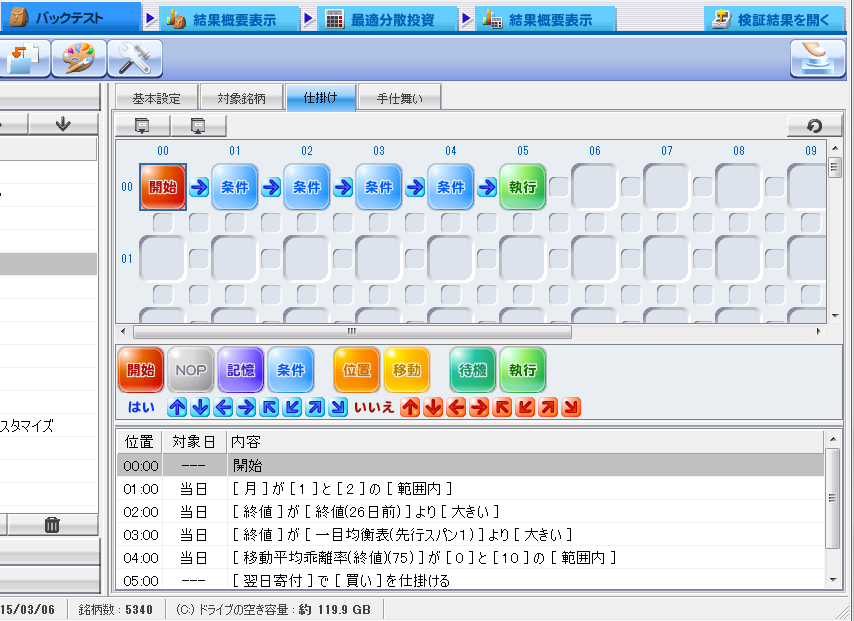This screenshot has height=621, width=854.
Task: Click the blue はい down-right diagonal arrow
Action: [x=338, y=407]
